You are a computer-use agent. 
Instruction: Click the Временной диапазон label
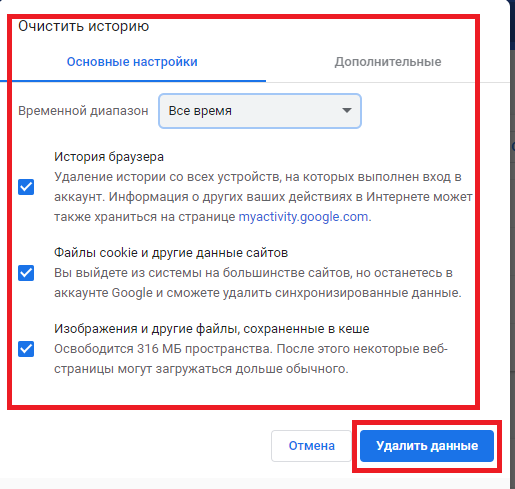point(83,111)
